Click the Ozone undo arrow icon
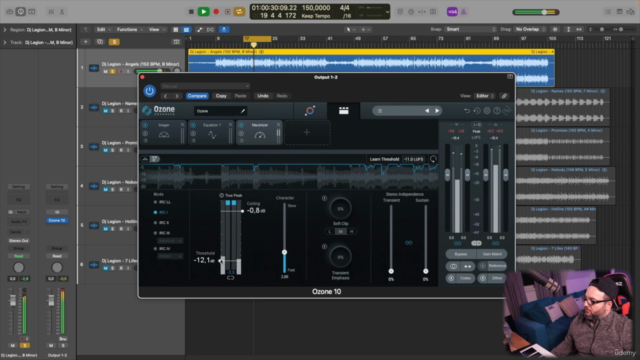 [467, 111]
